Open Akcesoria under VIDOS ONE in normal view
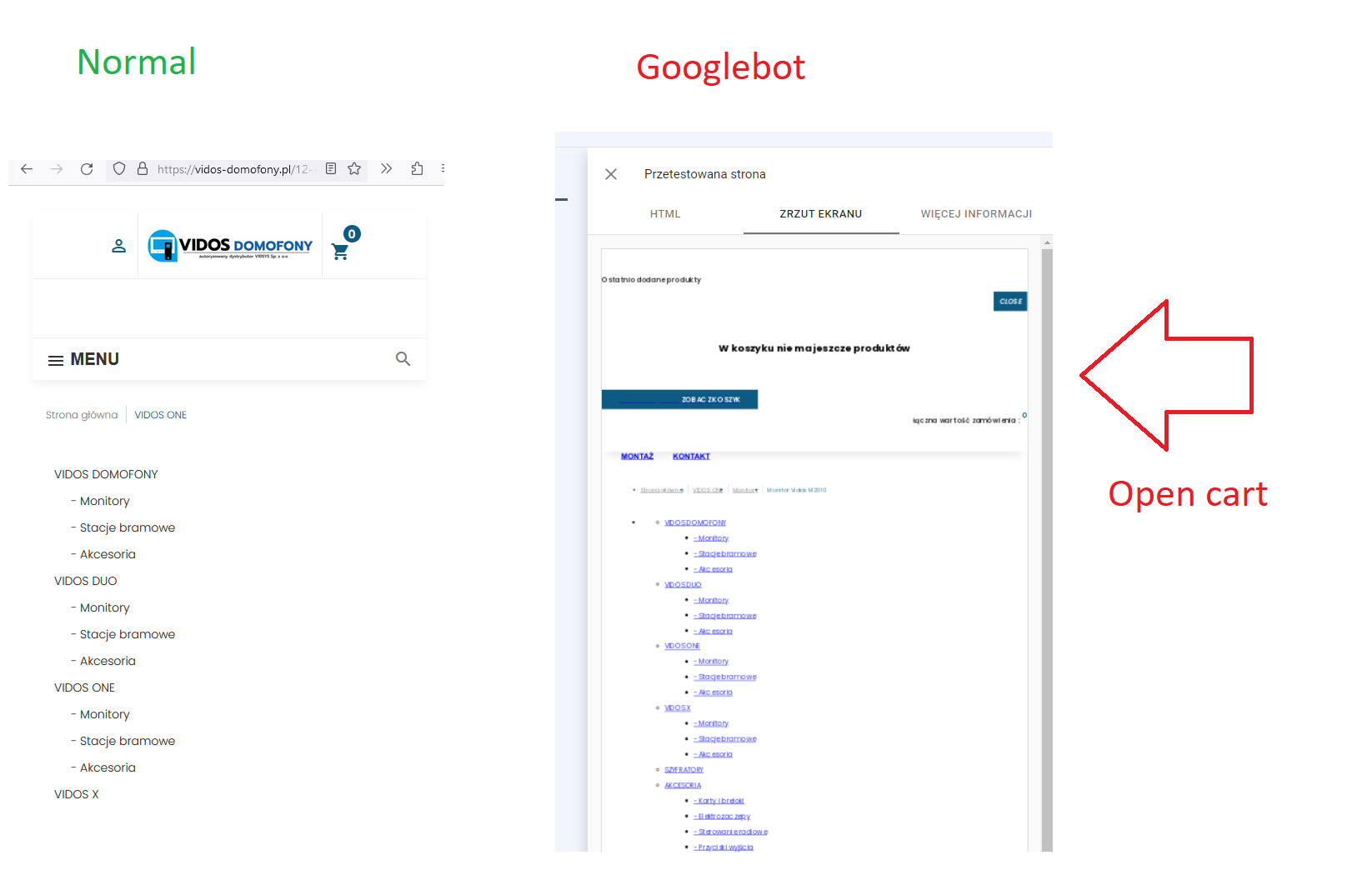1372x885 pixels. click(x=108, y=767)
